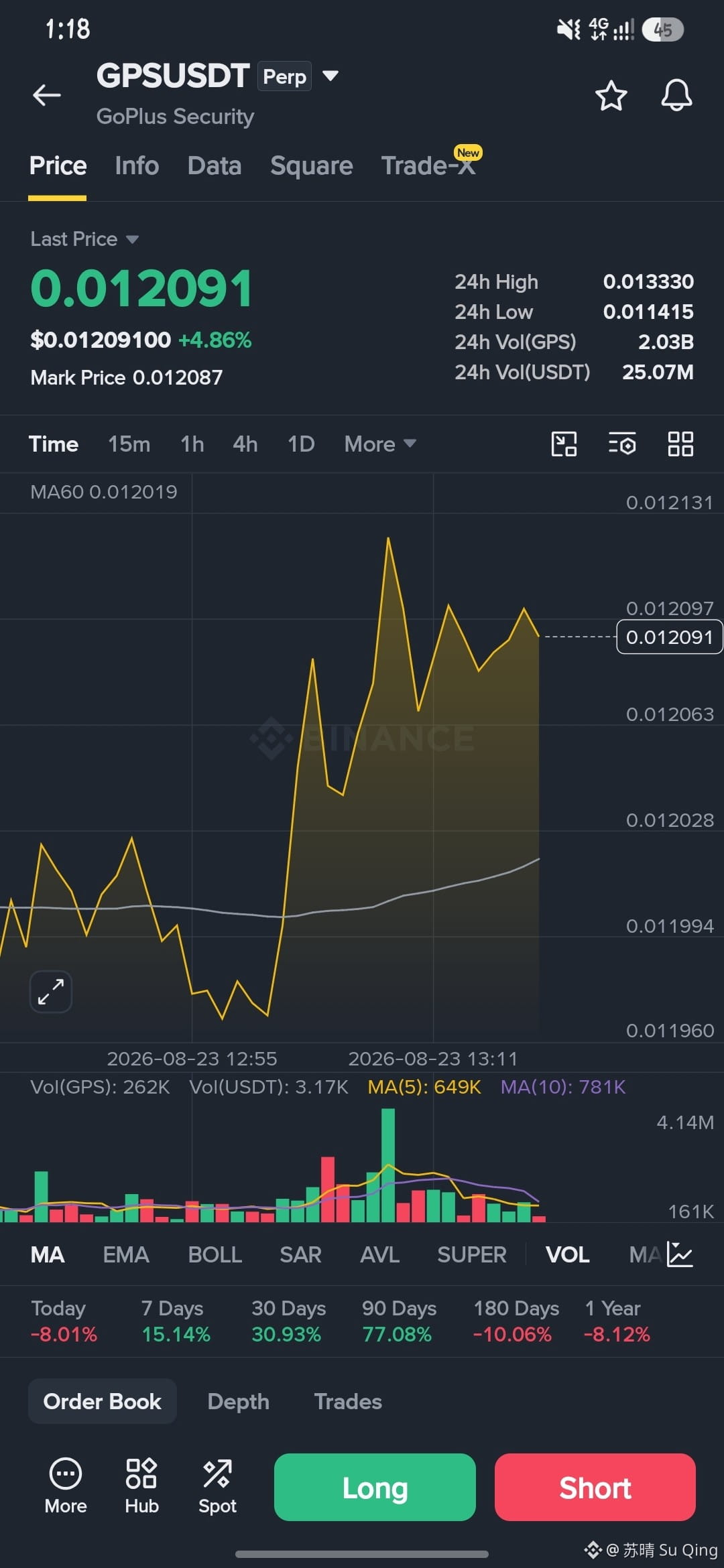724x1568 pixels.
Task: Tap the 24h Vol(USDT) value 25.07M
Action: pos(658,372)
